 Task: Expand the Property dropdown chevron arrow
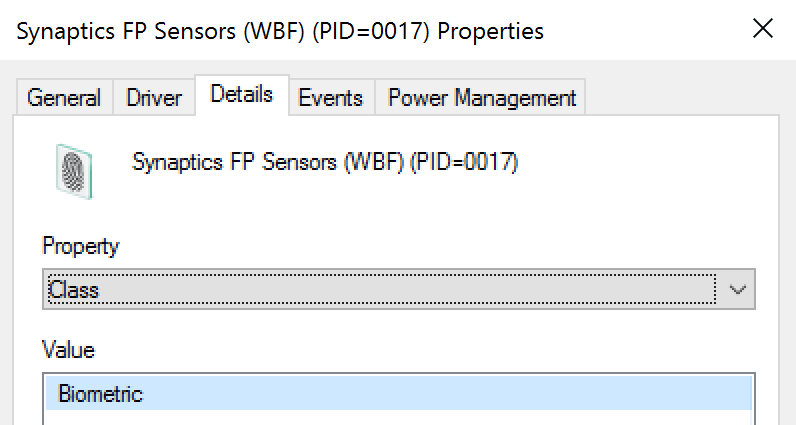pyautogui.click(x=738, y=290)
